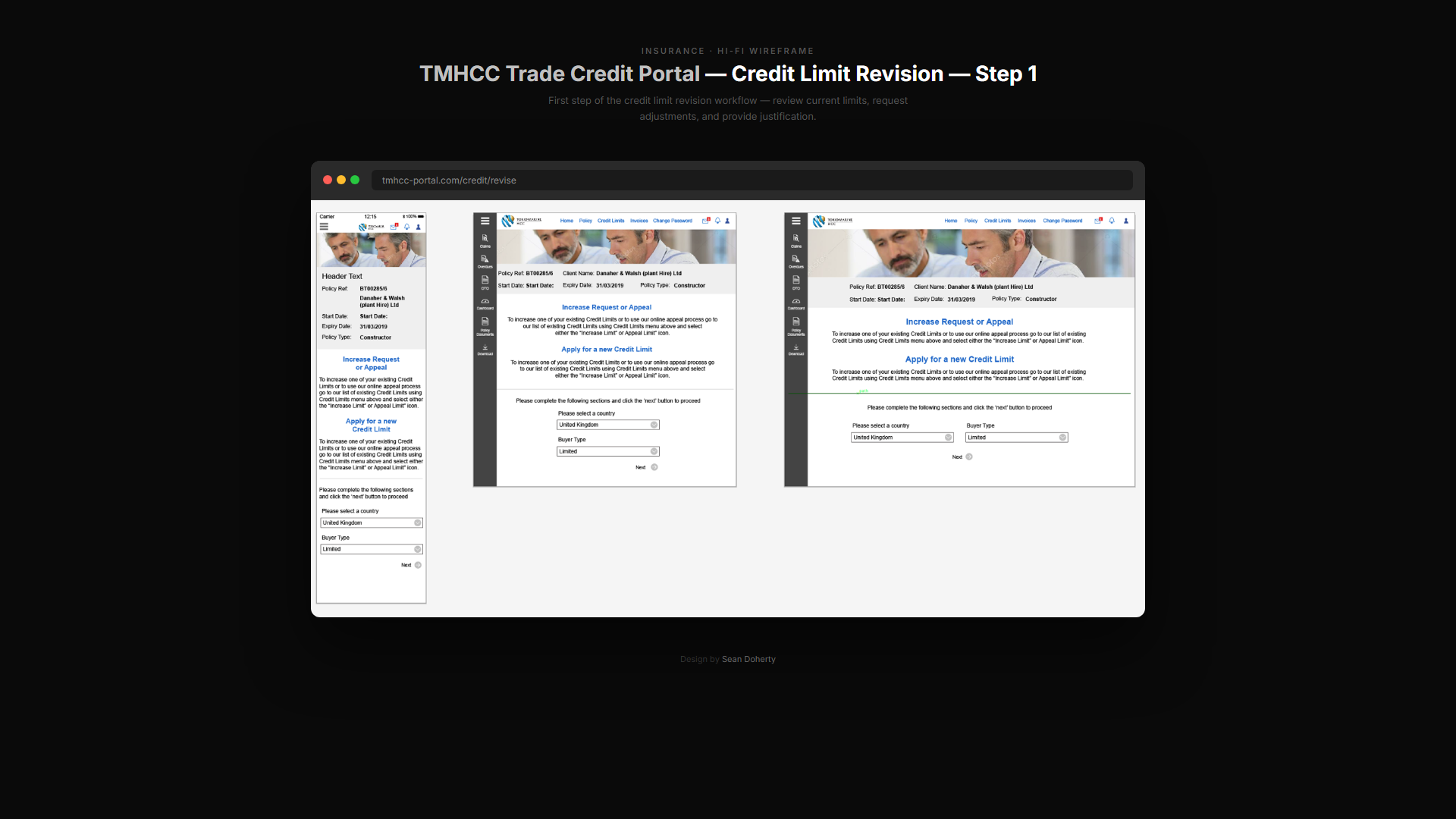Open mail inbox icon in middle wireframe header
1456x819 pixels.
point(705,221)
